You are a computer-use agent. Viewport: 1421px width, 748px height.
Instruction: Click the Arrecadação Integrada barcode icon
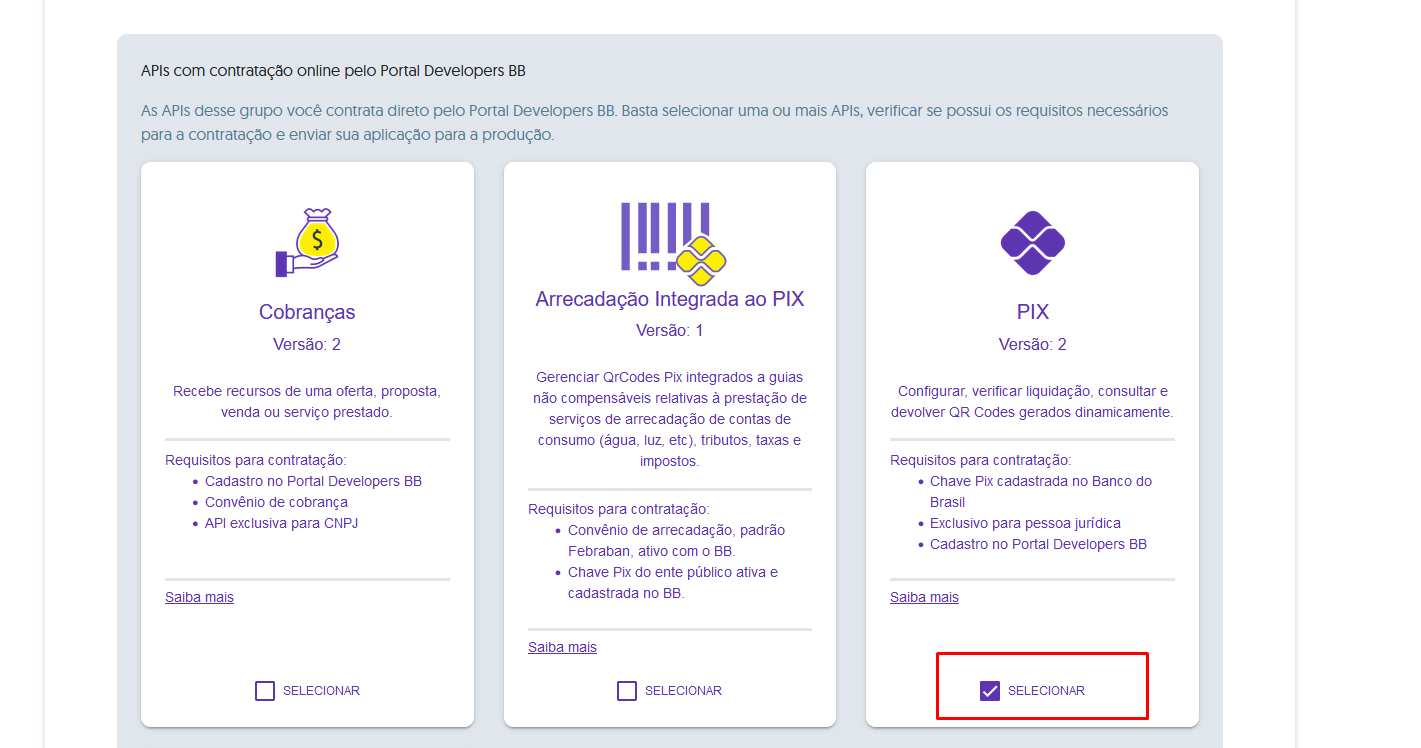672,240
